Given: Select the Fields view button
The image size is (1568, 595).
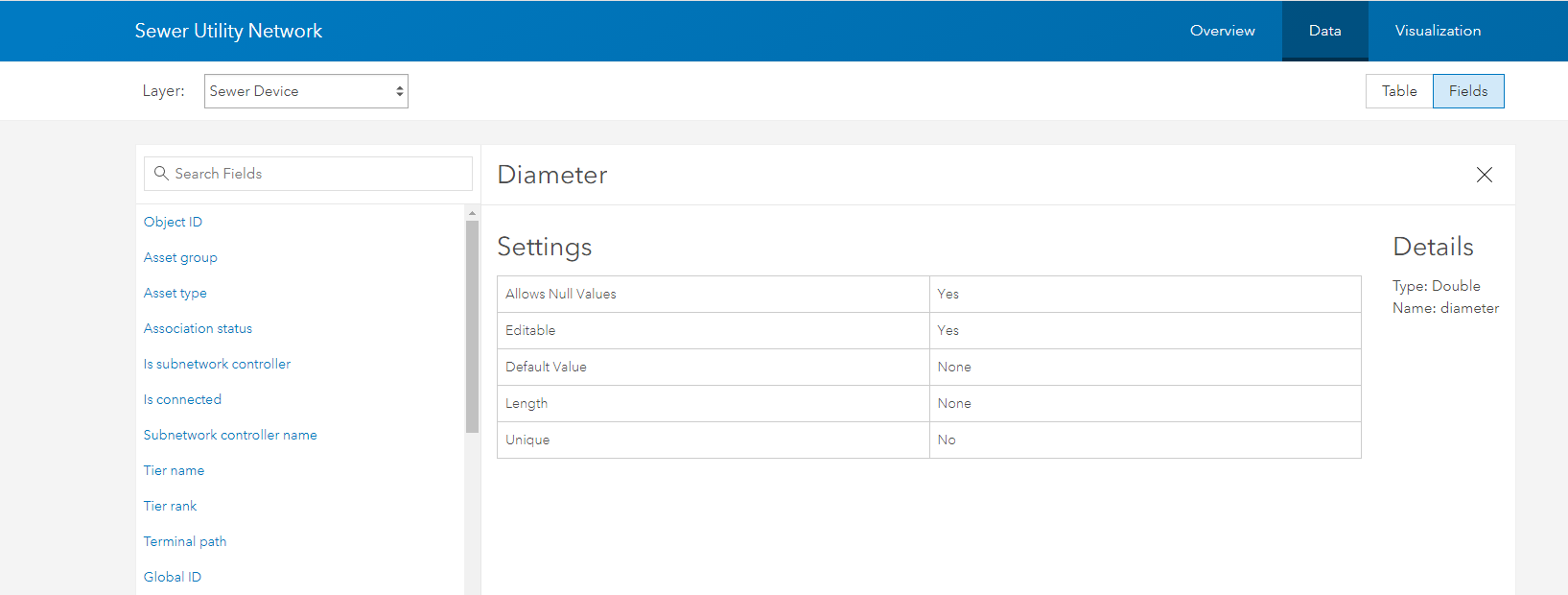Looking at the screenshot, I should coord(1467,91).
